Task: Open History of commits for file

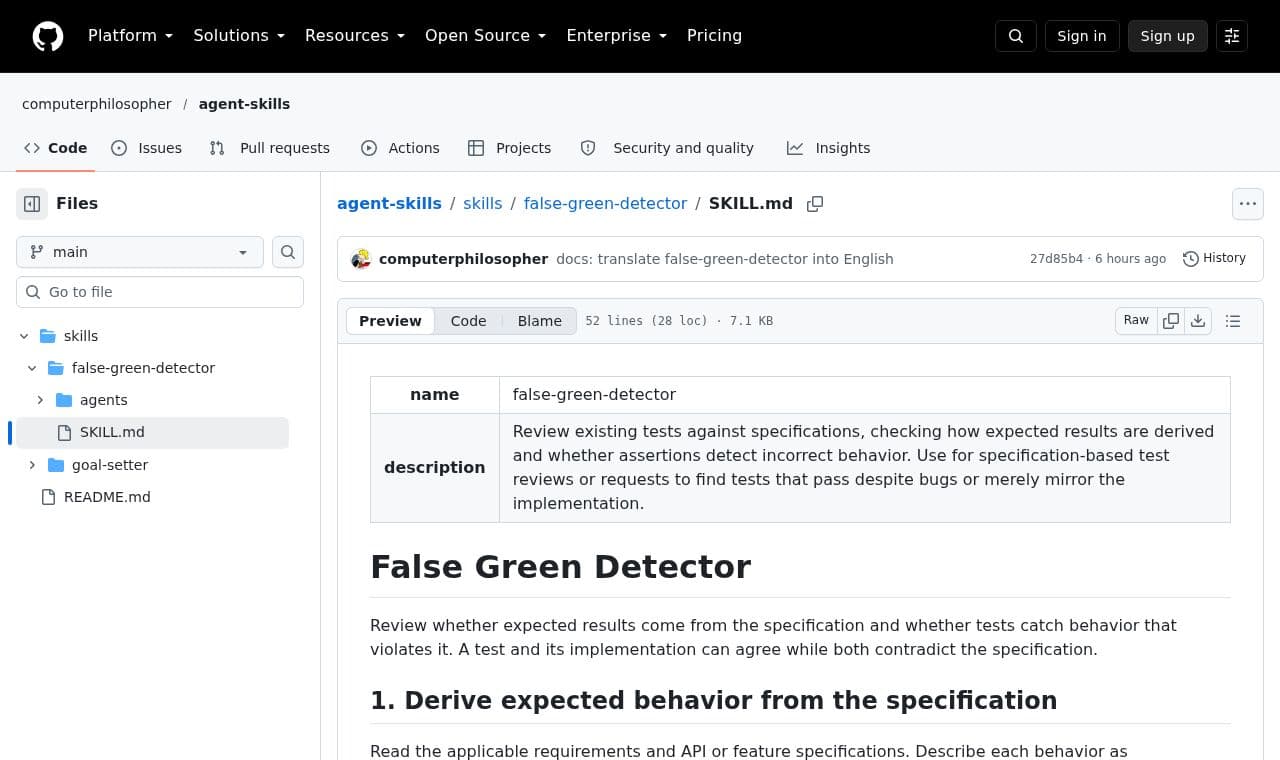Action: [x=1214, y=258]
